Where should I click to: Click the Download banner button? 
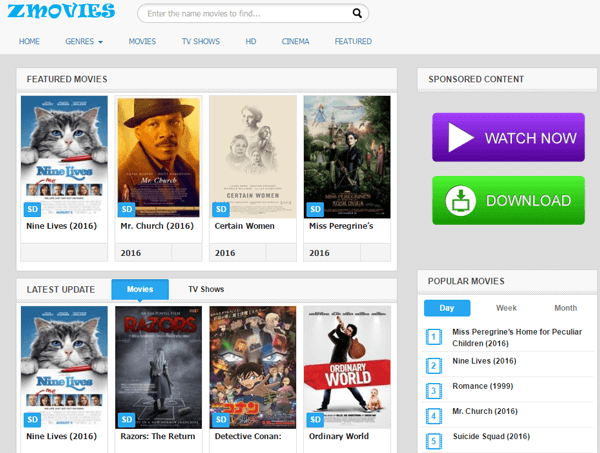[x=508, y=200]
